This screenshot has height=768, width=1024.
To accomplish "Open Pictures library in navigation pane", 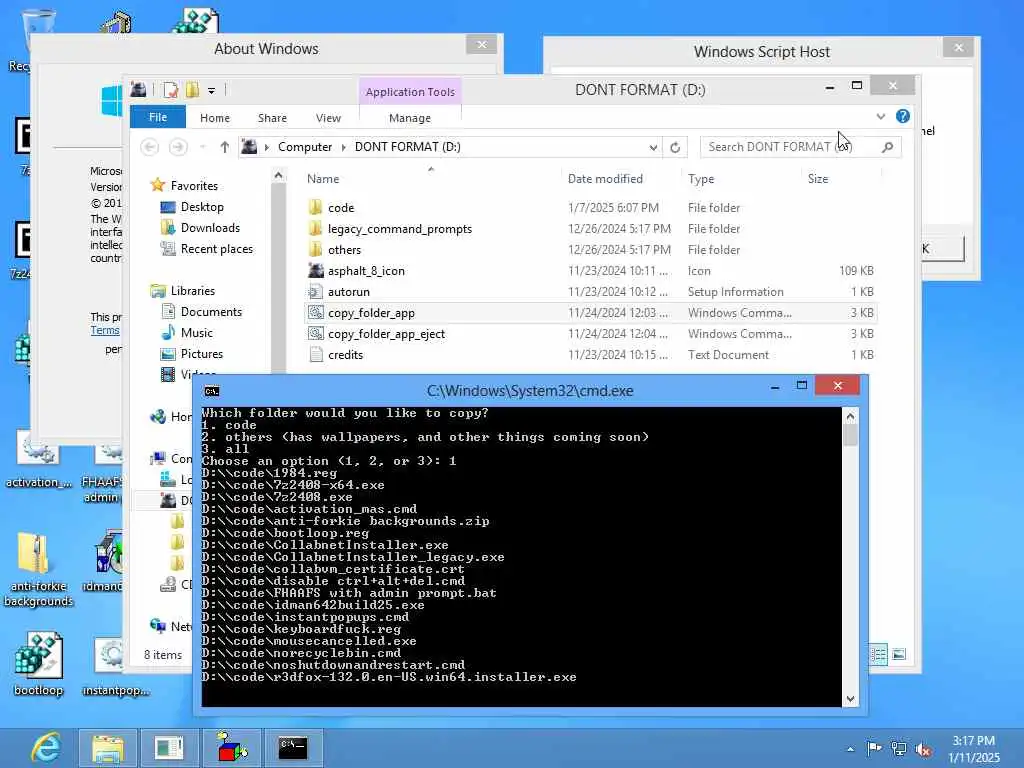I will (x=202, y=353).
